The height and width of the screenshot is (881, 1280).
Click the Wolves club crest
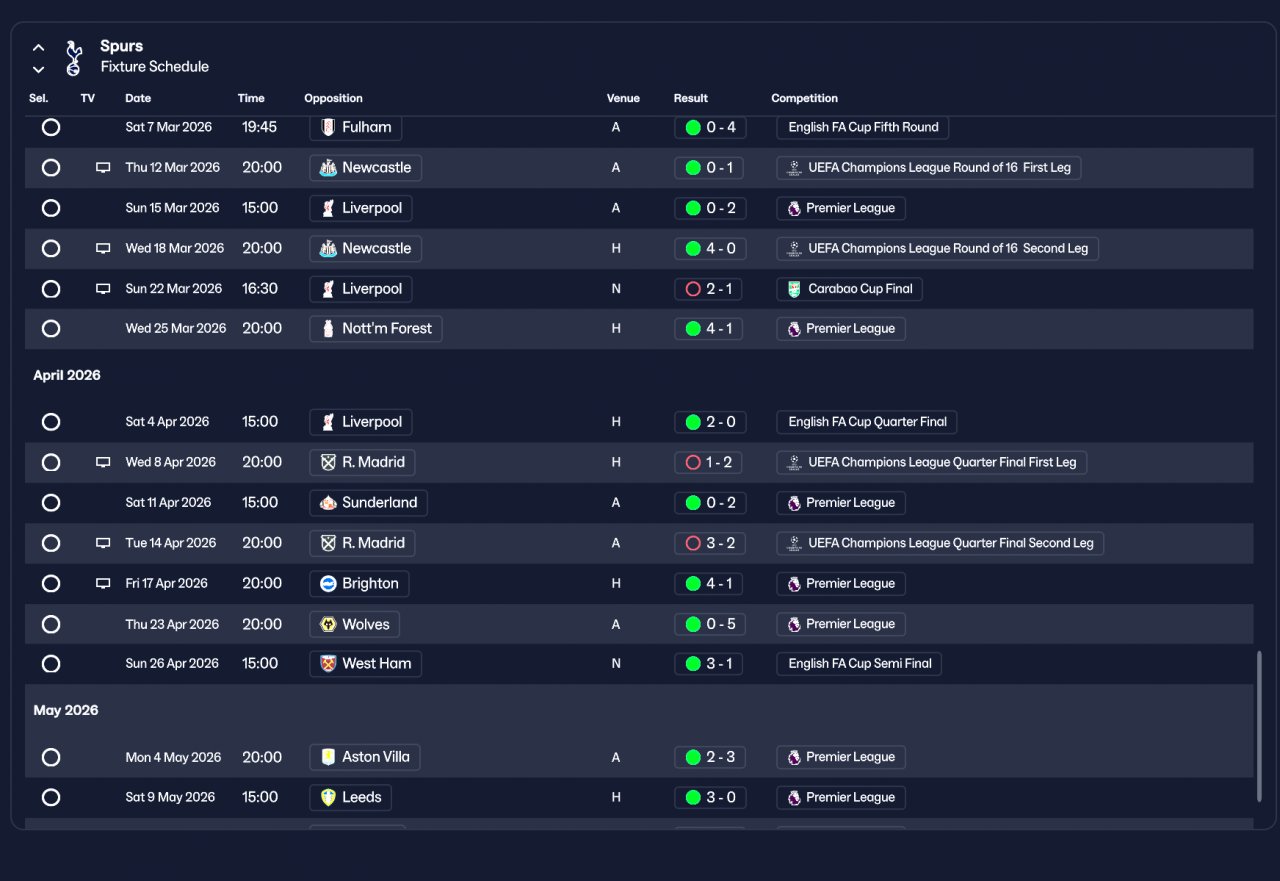pyautogui.click(x=328, y=624)
